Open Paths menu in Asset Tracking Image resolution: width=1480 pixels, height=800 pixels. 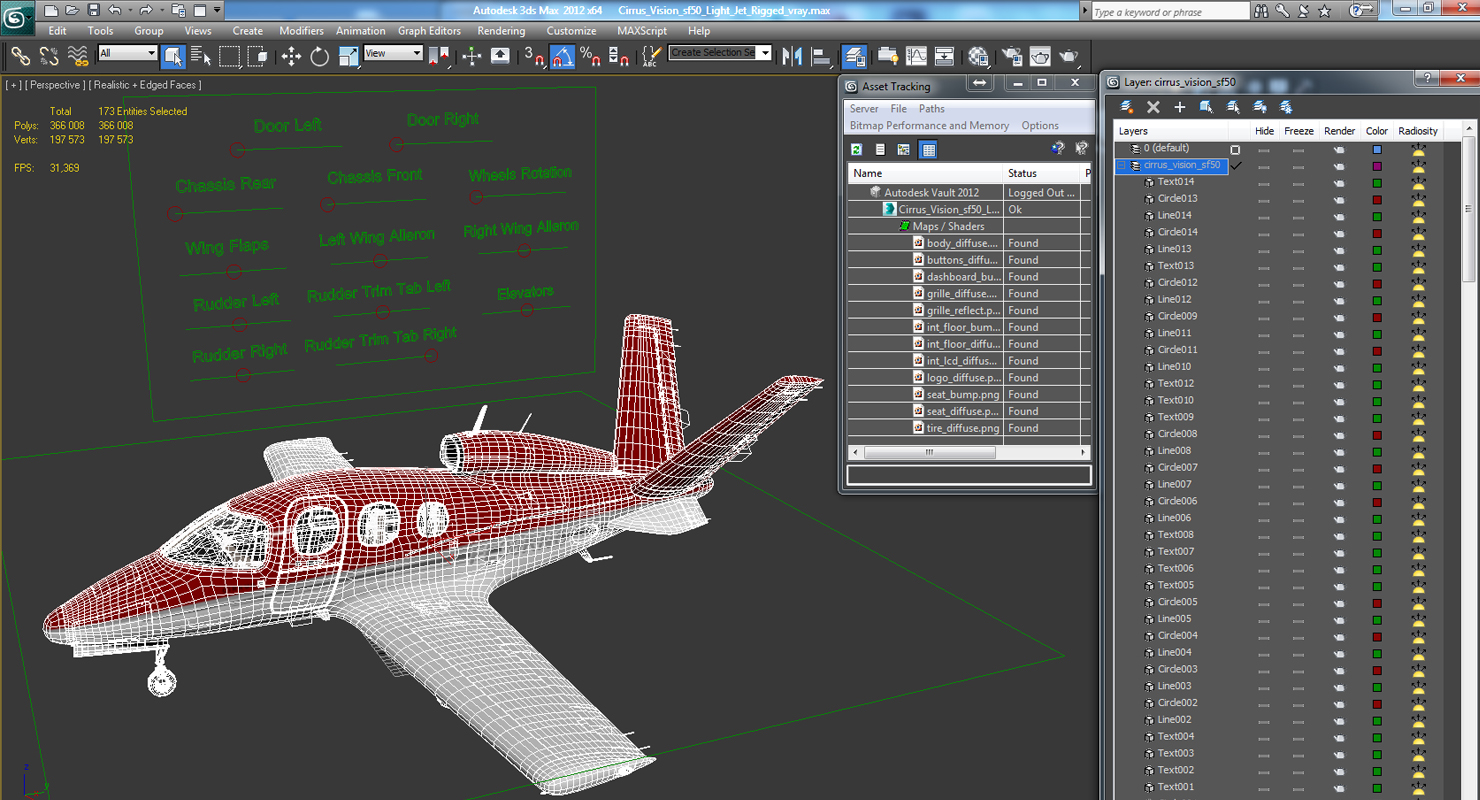click(932, 109)
